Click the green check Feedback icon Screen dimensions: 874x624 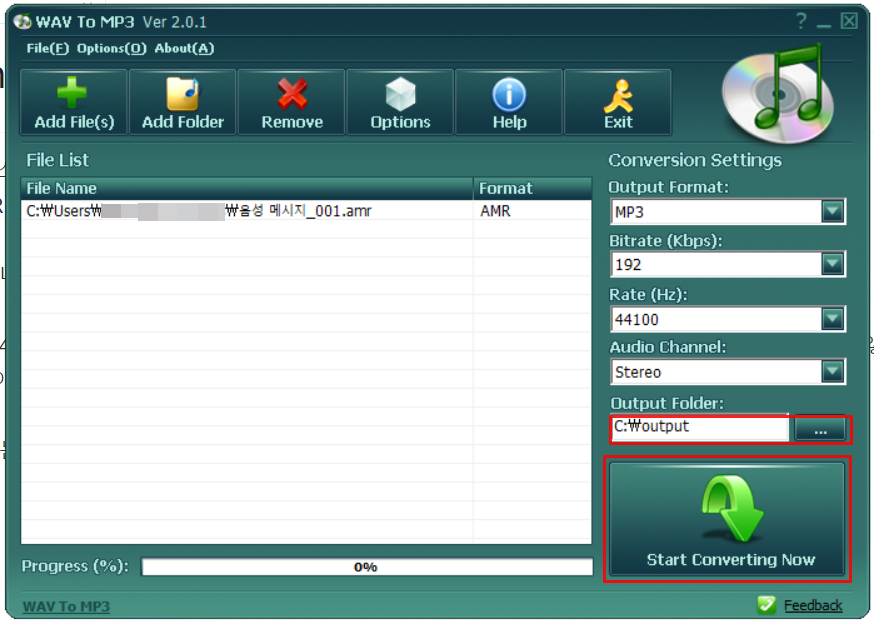[766, 604]
